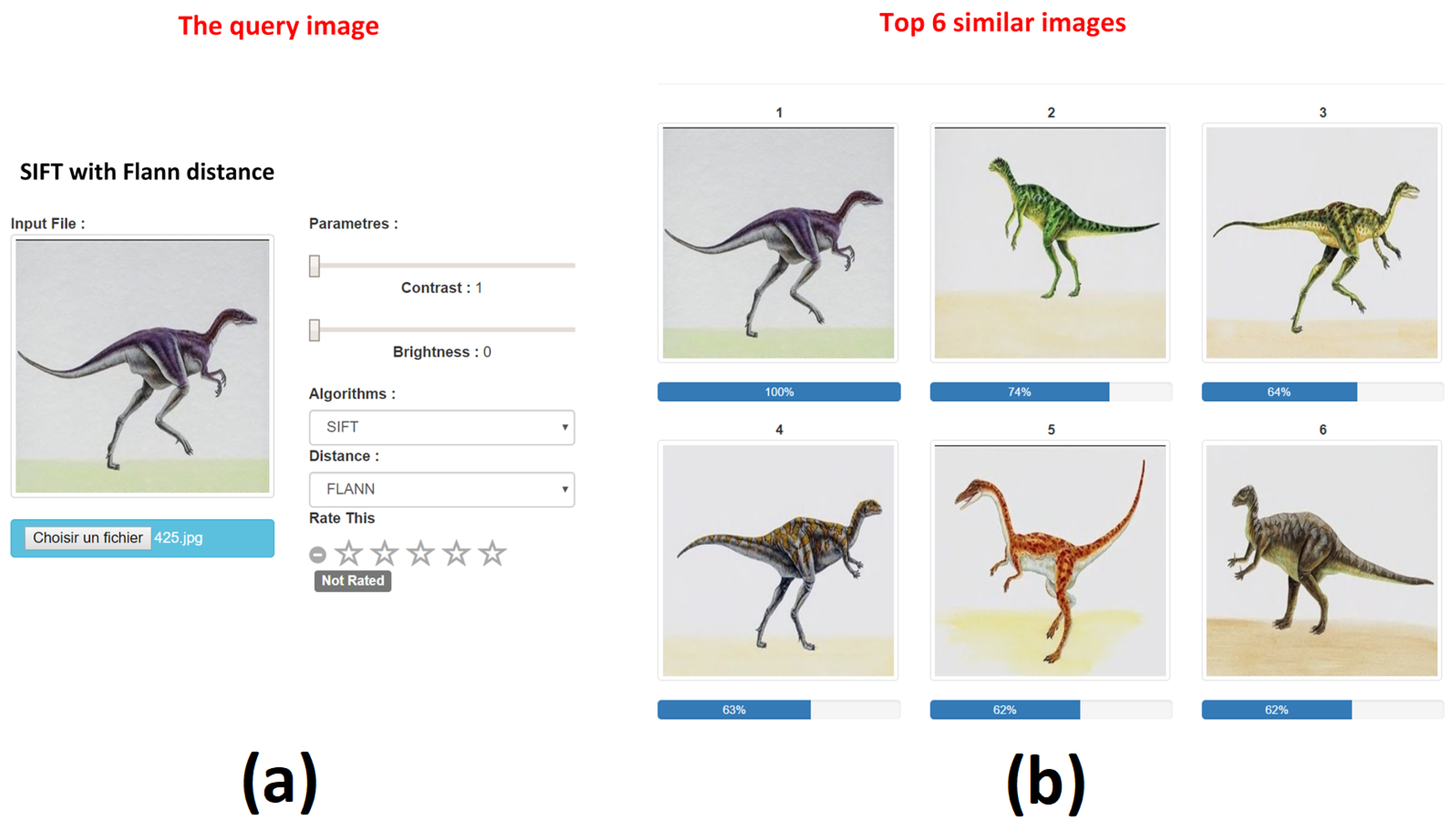The height and width of the screenshot is (829, 1456).
Task: Click the Choisir un fichier button
Action: pyautogui.click(x=88, y=538)
